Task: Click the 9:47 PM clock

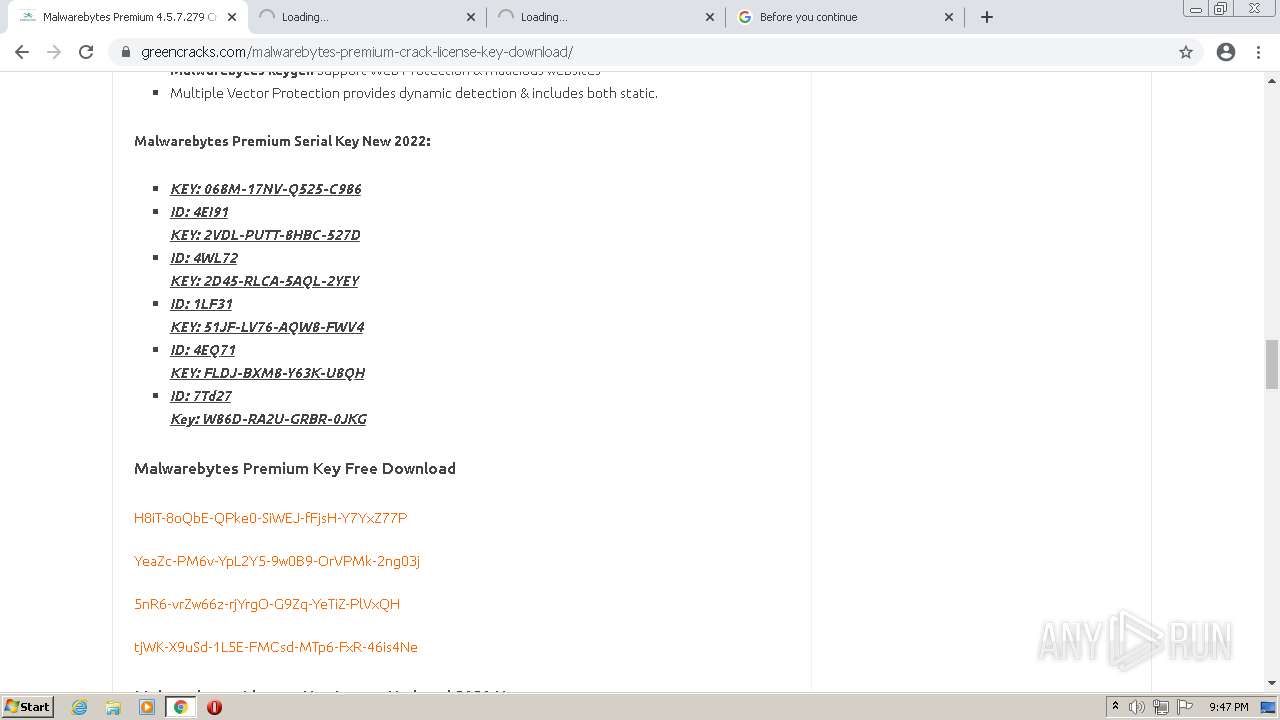Action: 1228,707
